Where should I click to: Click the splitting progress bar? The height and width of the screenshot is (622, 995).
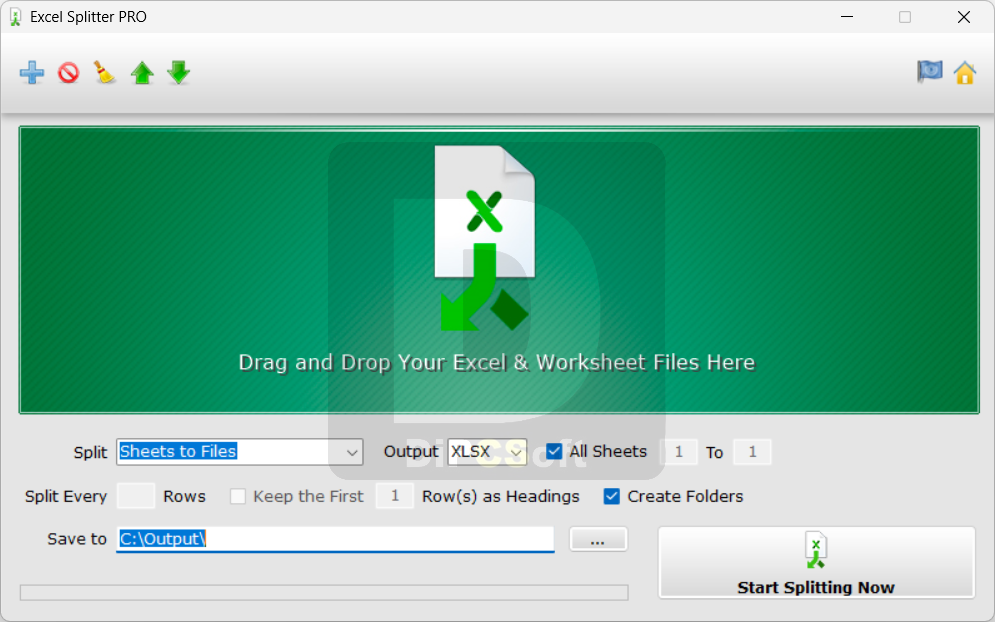pos(324,593)
